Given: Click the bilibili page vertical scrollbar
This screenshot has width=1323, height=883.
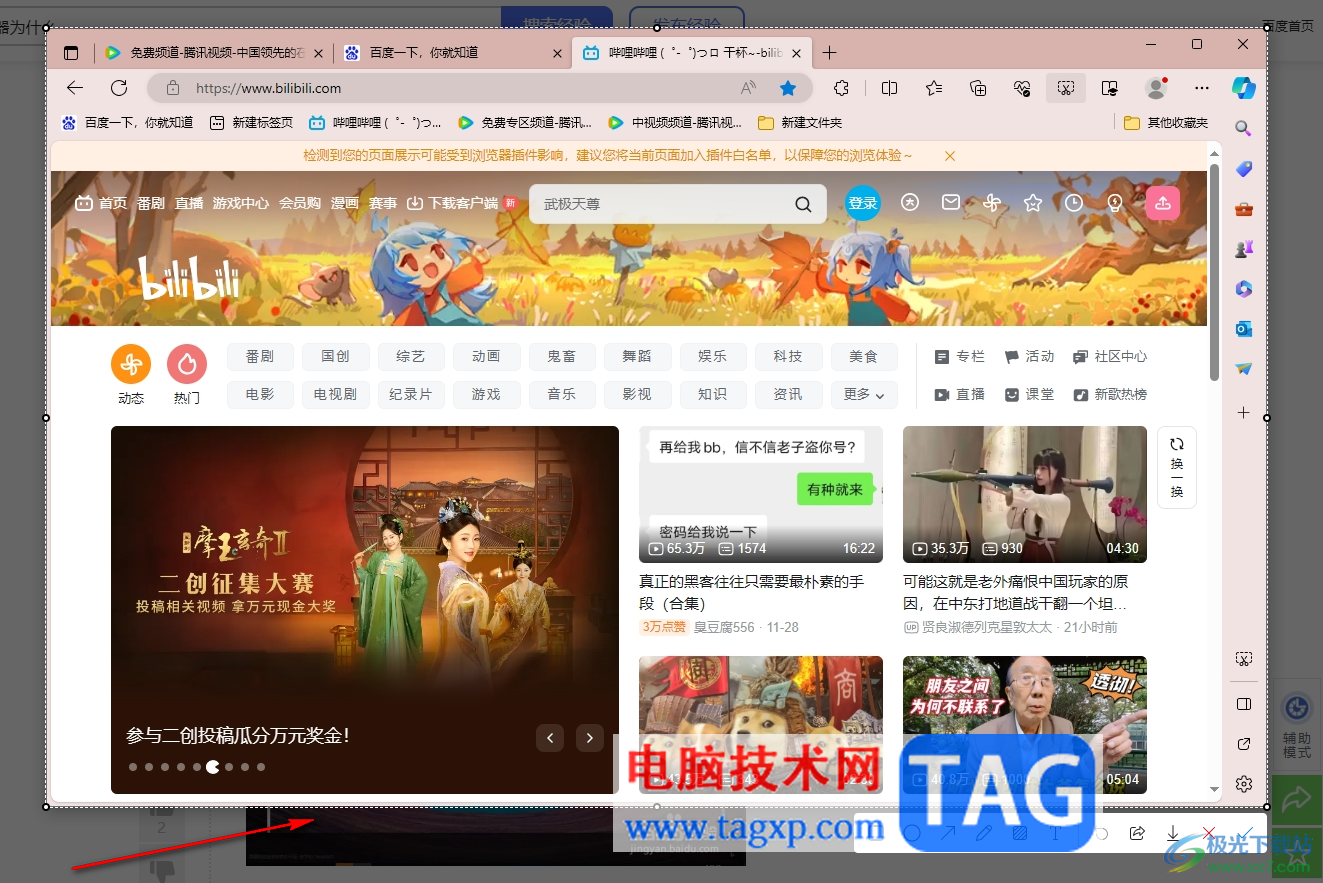Looking at the screenshot, I should coord(1214,272).
